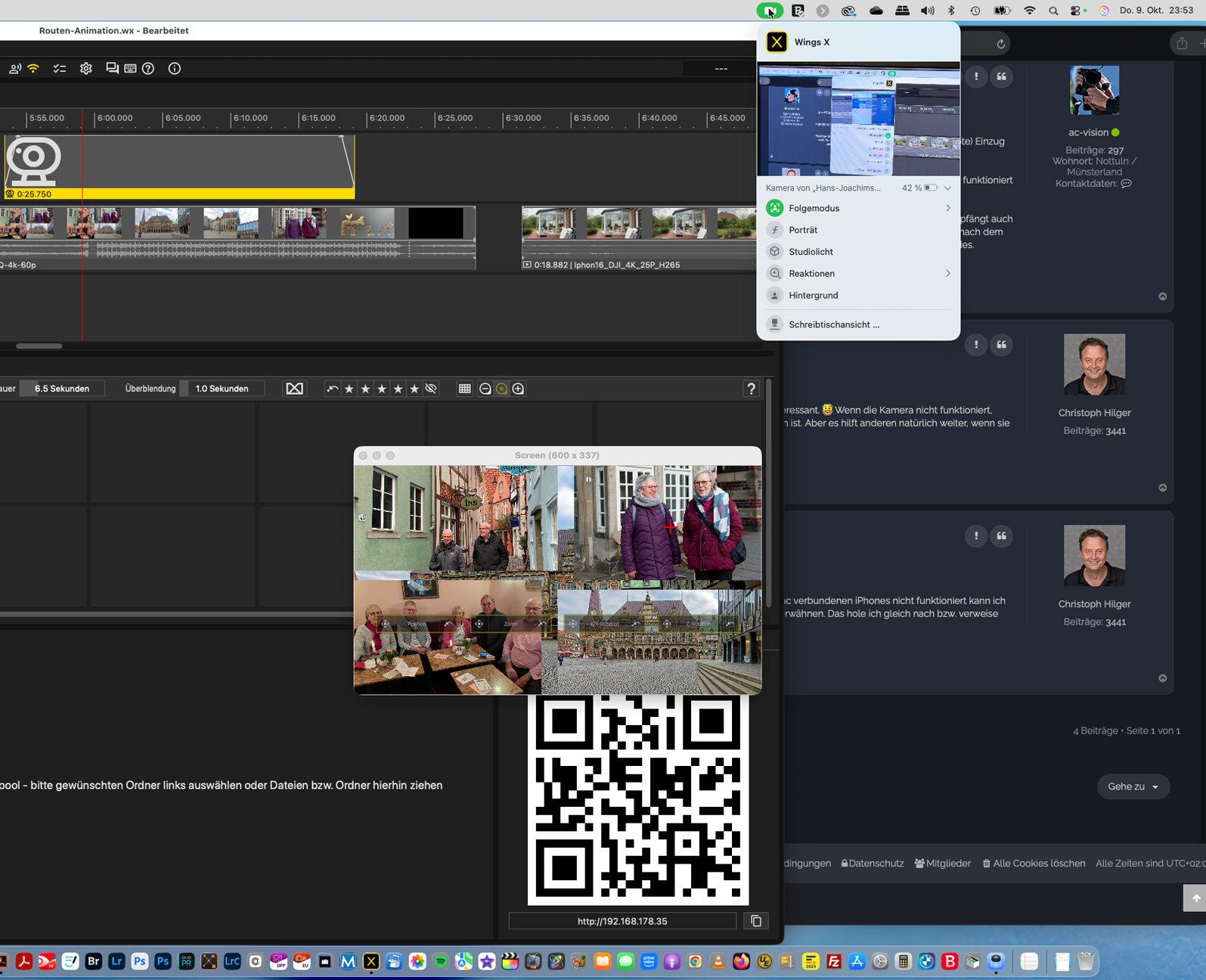Adjust the Überblendung 1.0 Sekunden slider field
The image size is (1206, 980).
(x=222, y=389)
